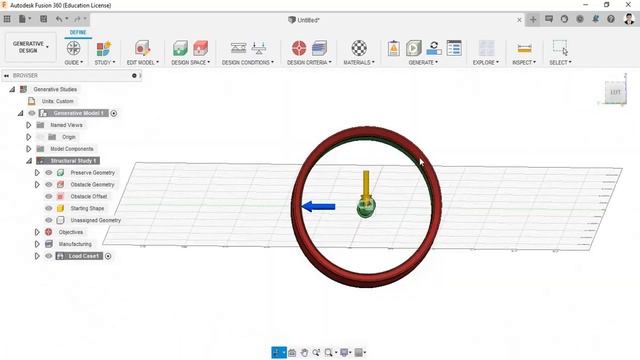Click the Previewer play icon
Image resolution: width=640 pixels, height=360 pixels.
pos(413,48)
